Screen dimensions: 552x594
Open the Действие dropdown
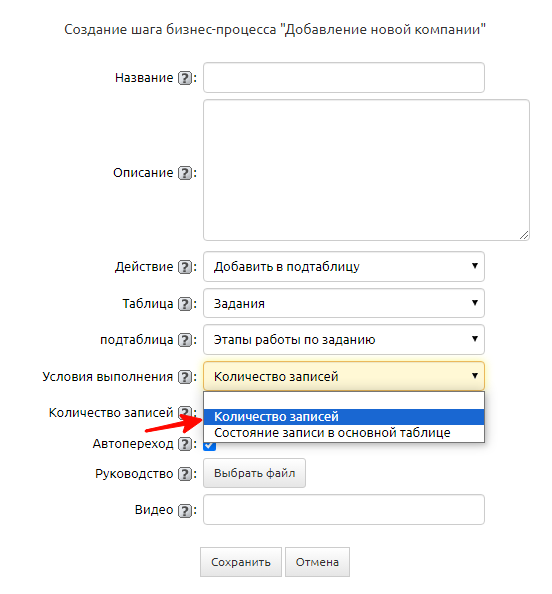[344, 267]
